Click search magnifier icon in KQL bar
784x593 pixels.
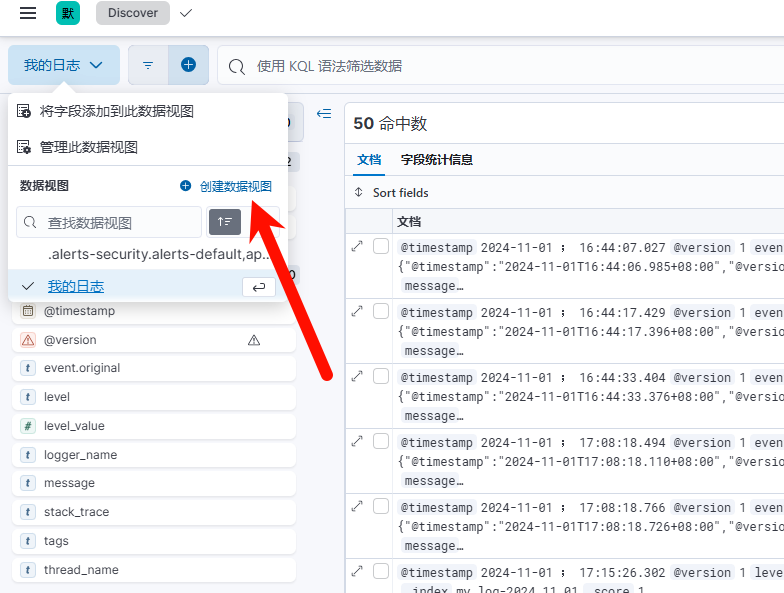[x=236, y=66]
